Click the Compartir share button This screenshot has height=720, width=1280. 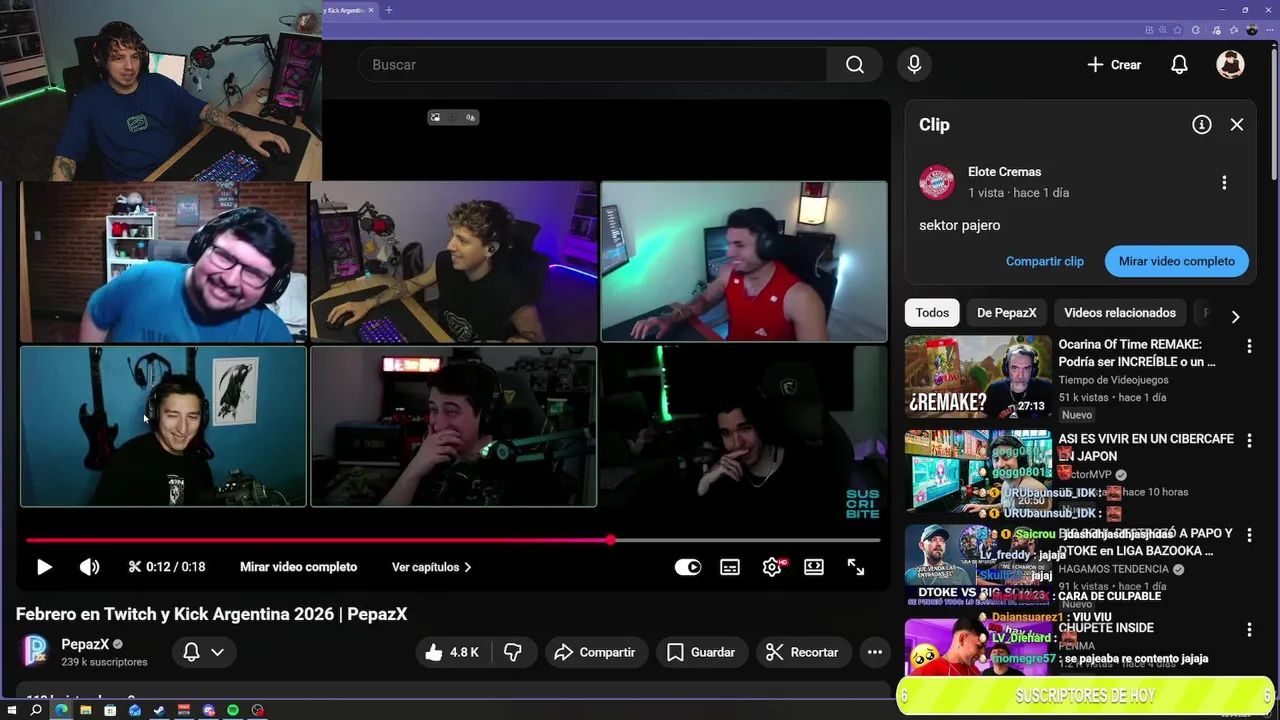(596, 652)
